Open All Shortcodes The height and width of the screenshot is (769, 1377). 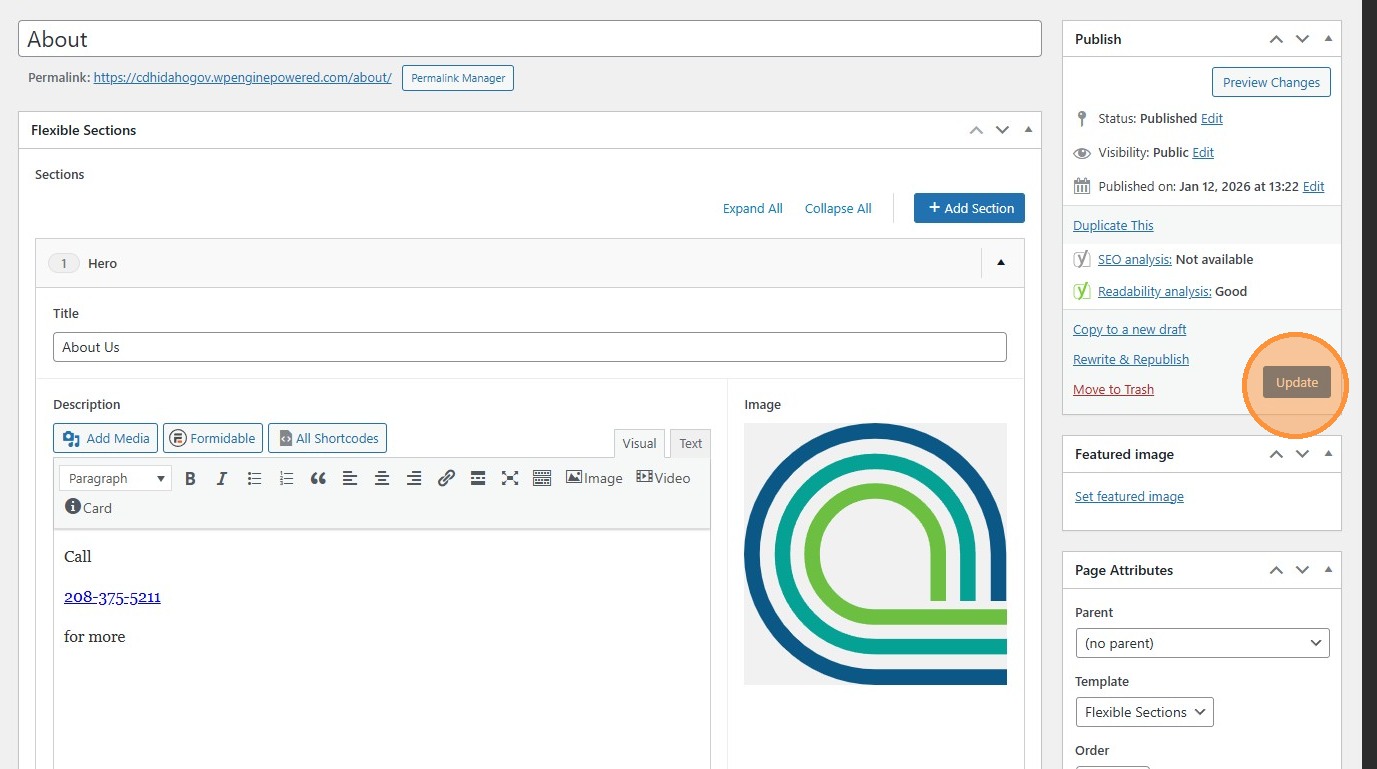[327, 438]
